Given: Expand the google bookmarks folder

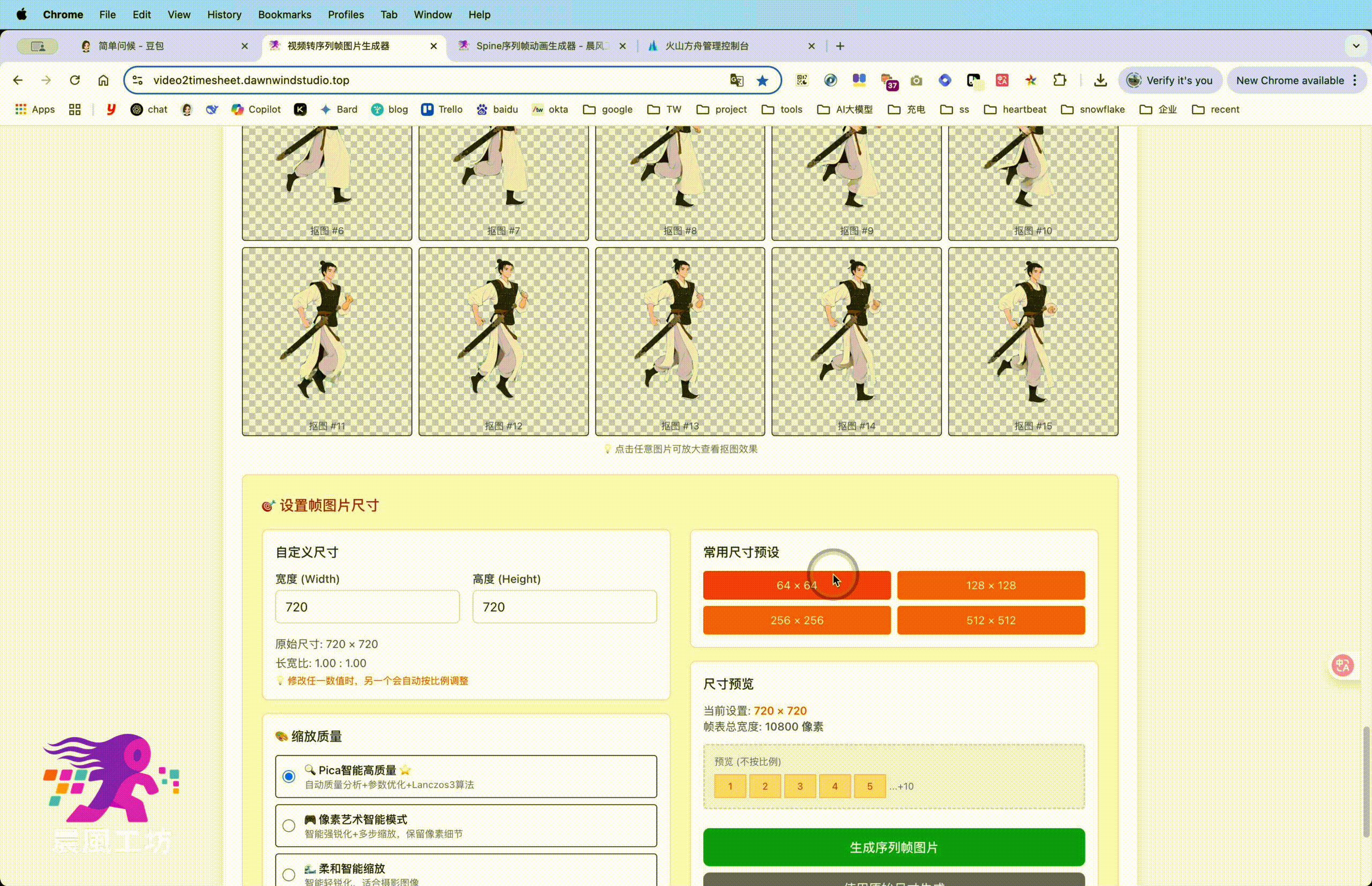Looking at the screenshot, I should (x=608, y=109).
